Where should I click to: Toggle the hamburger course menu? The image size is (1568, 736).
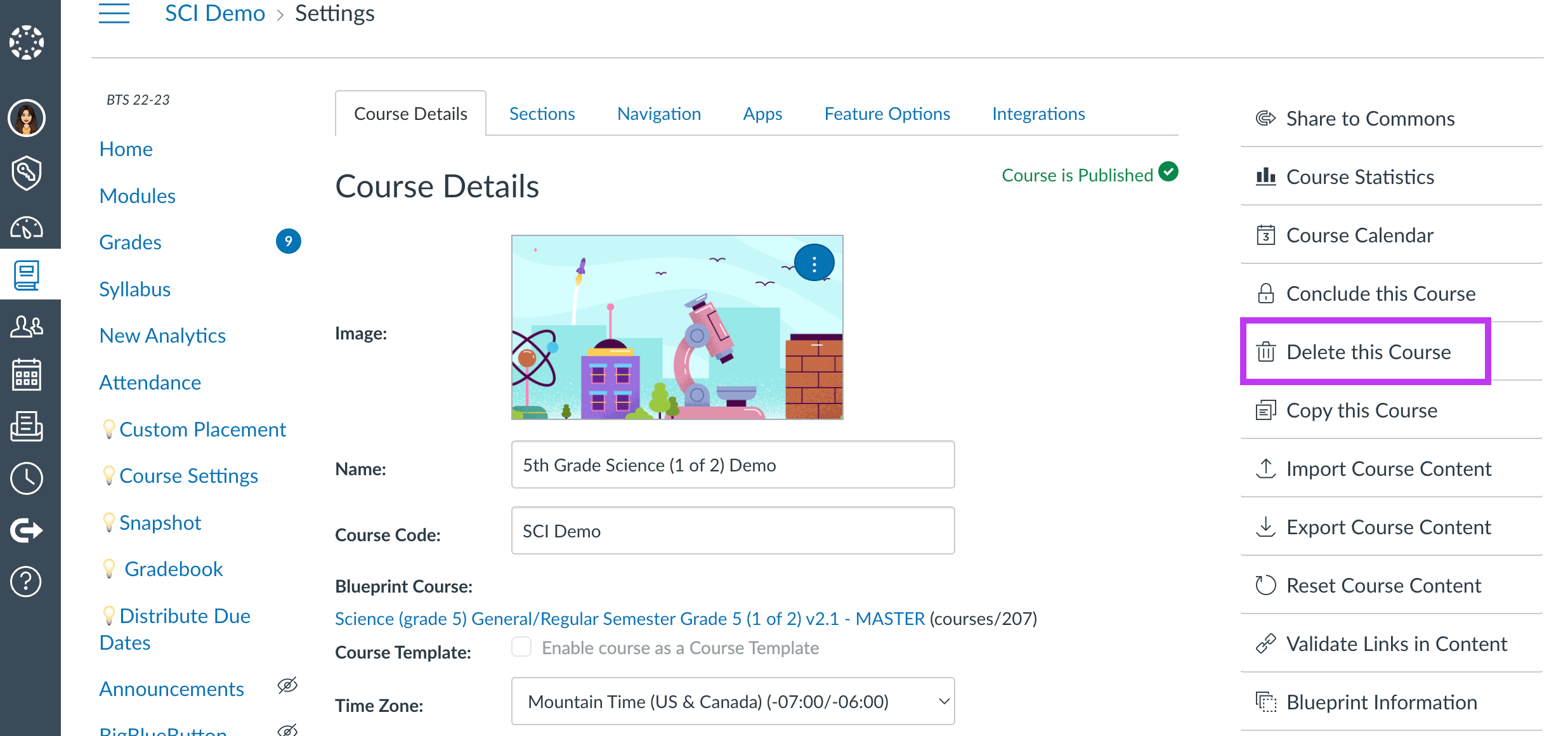(114, 13)
